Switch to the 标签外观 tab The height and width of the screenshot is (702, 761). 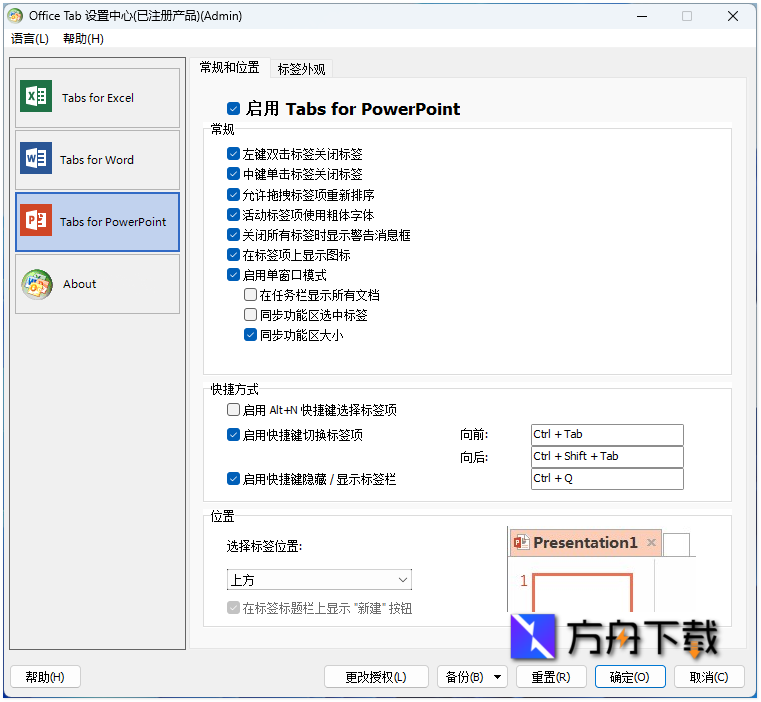(x=301, y=69)
